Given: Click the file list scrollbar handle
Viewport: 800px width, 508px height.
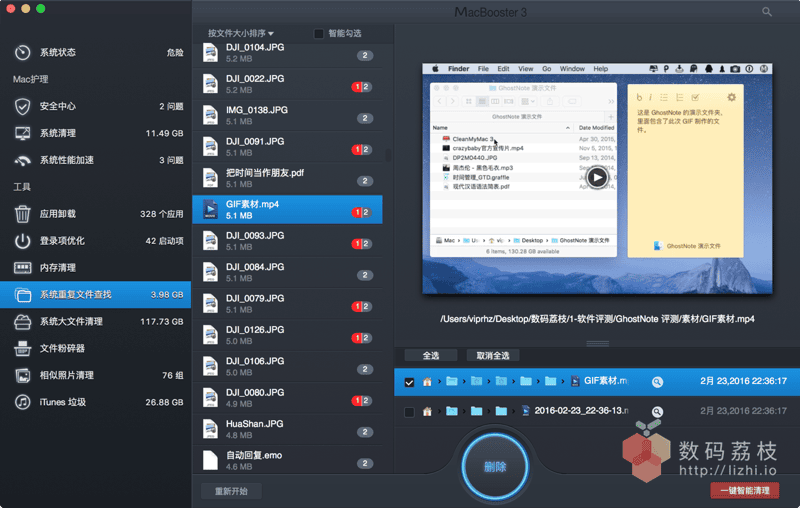Looking at the screenshot, I should click(388, 155).
